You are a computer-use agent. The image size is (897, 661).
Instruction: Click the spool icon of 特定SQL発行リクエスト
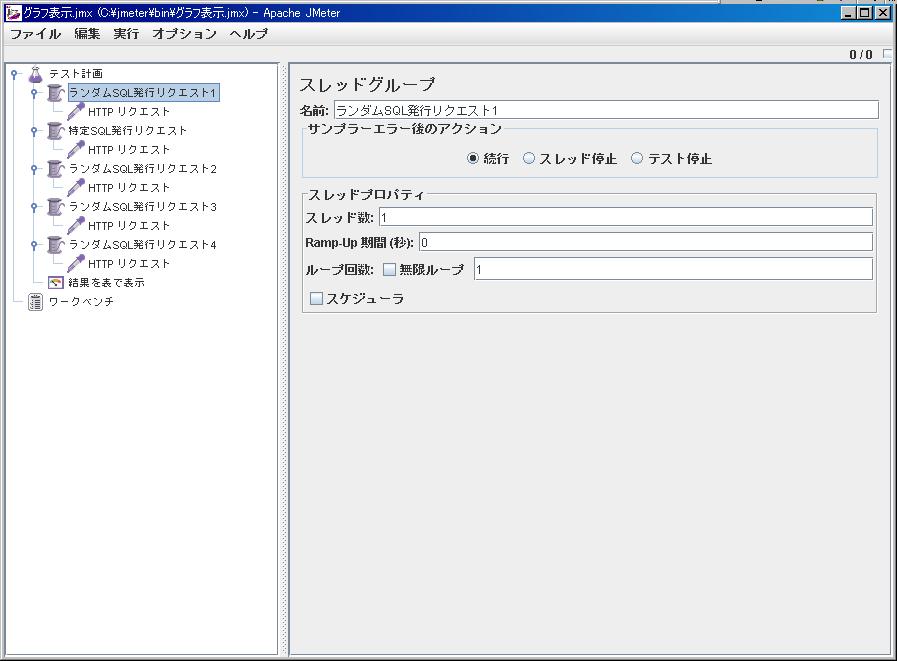click(x=55, y=131)
